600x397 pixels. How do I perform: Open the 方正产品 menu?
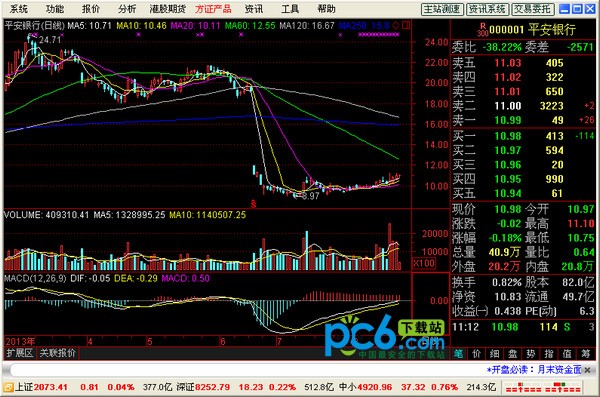(x=213, y=9)
